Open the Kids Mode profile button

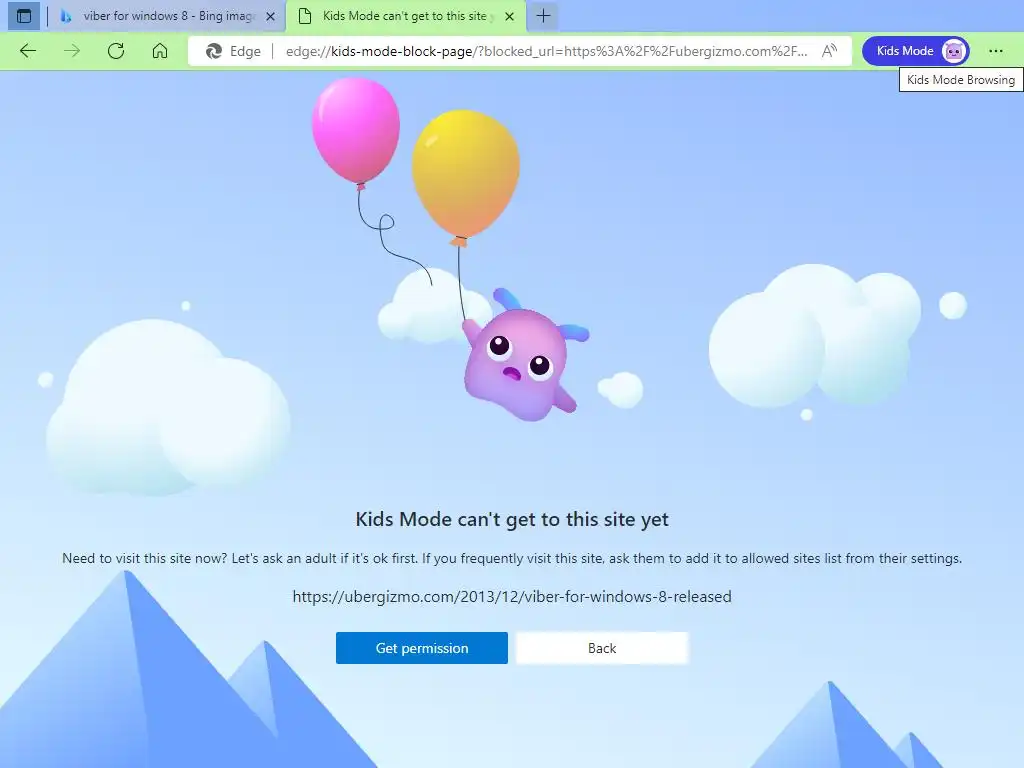pyautogui.click(x=916, y=51)
